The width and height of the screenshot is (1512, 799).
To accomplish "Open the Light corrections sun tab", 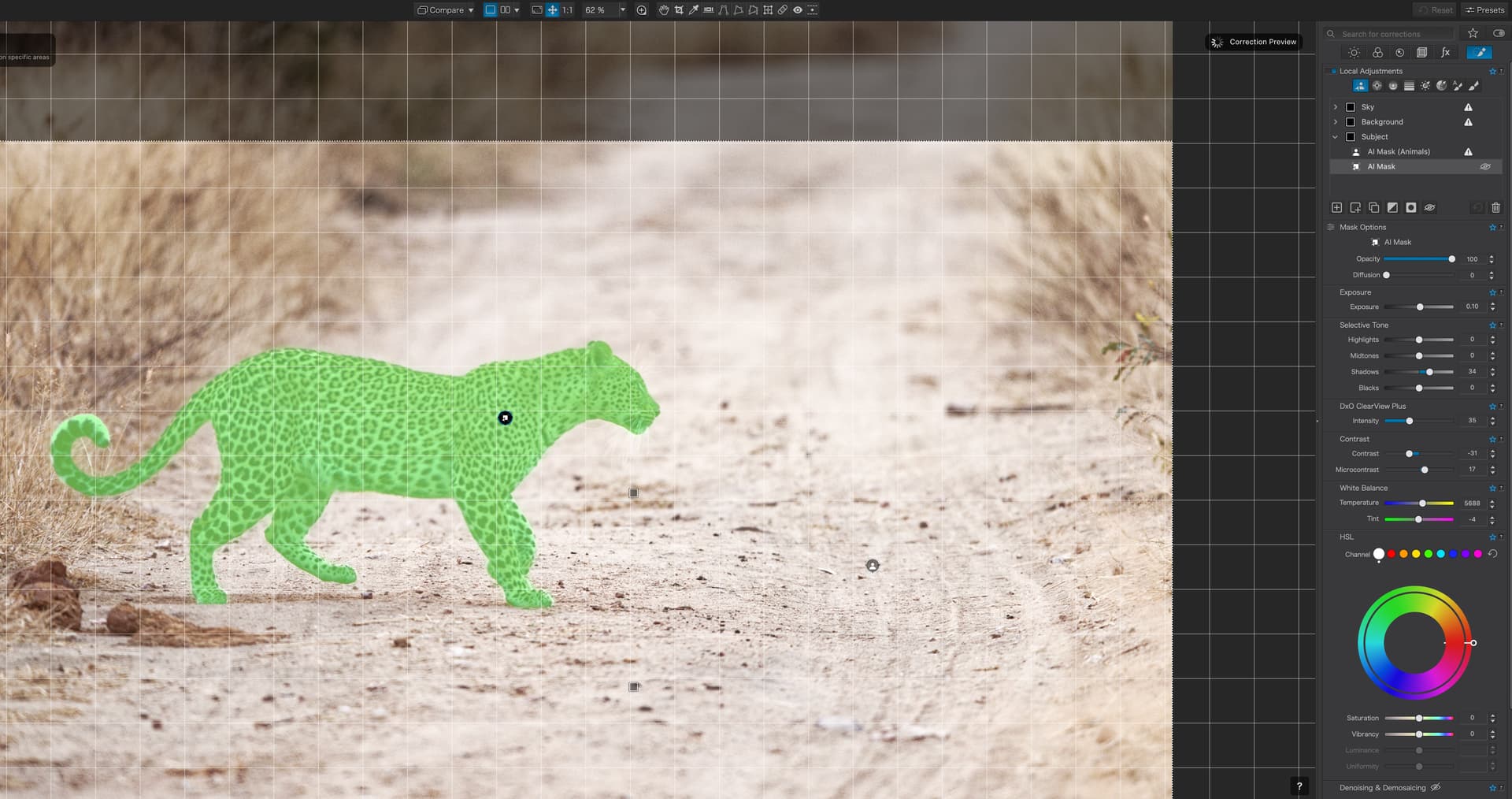I will pyautogui.click(x=1353, y=53).
